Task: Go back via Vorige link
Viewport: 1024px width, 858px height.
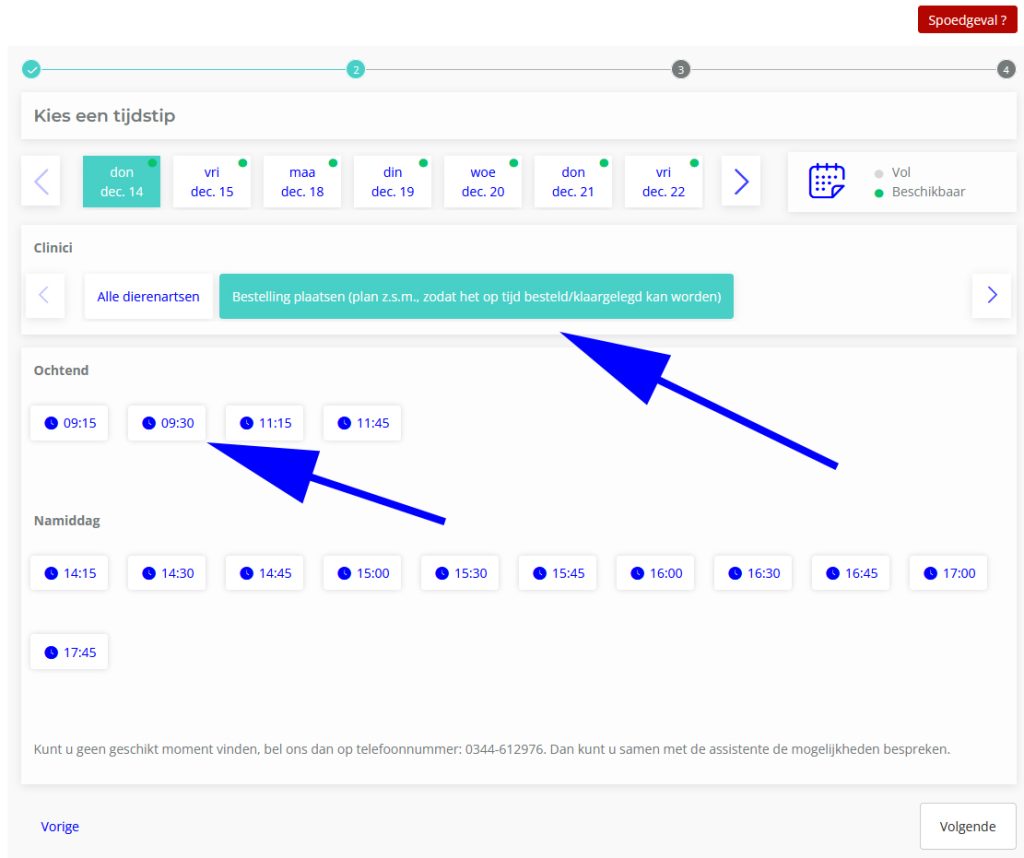Action: tap(60, 826)
